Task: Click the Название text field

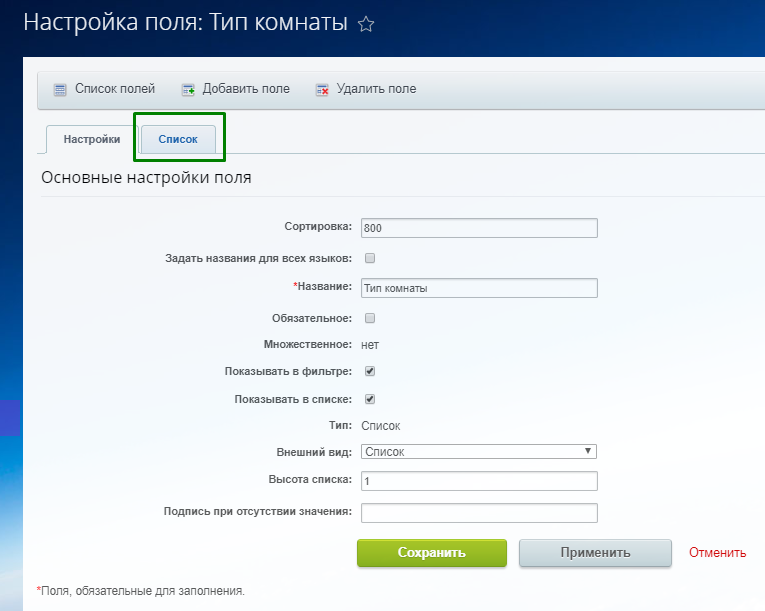Action: [x=479, y=288]
